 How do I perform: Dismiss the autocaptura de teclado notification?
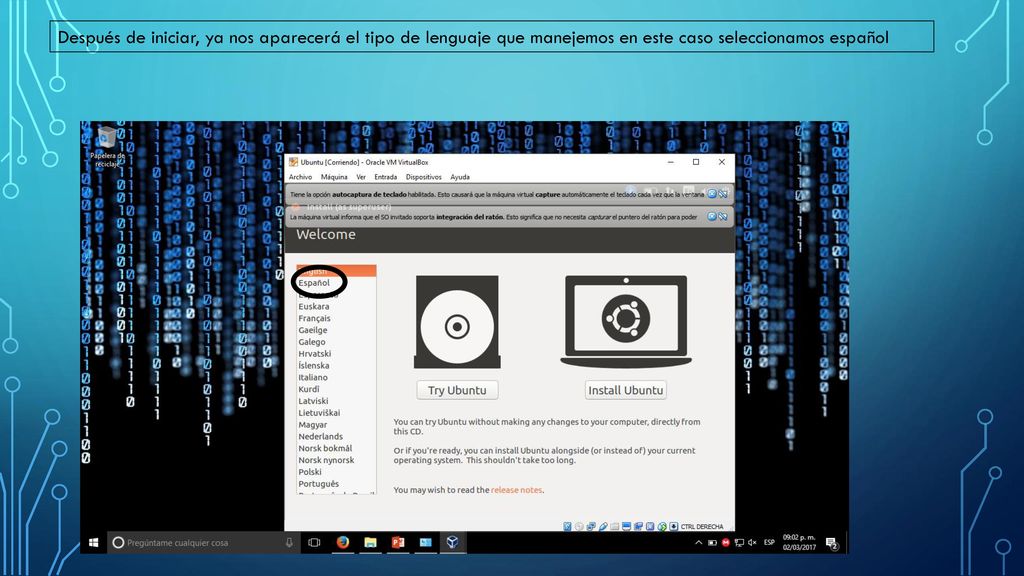[x=712, y=194]
